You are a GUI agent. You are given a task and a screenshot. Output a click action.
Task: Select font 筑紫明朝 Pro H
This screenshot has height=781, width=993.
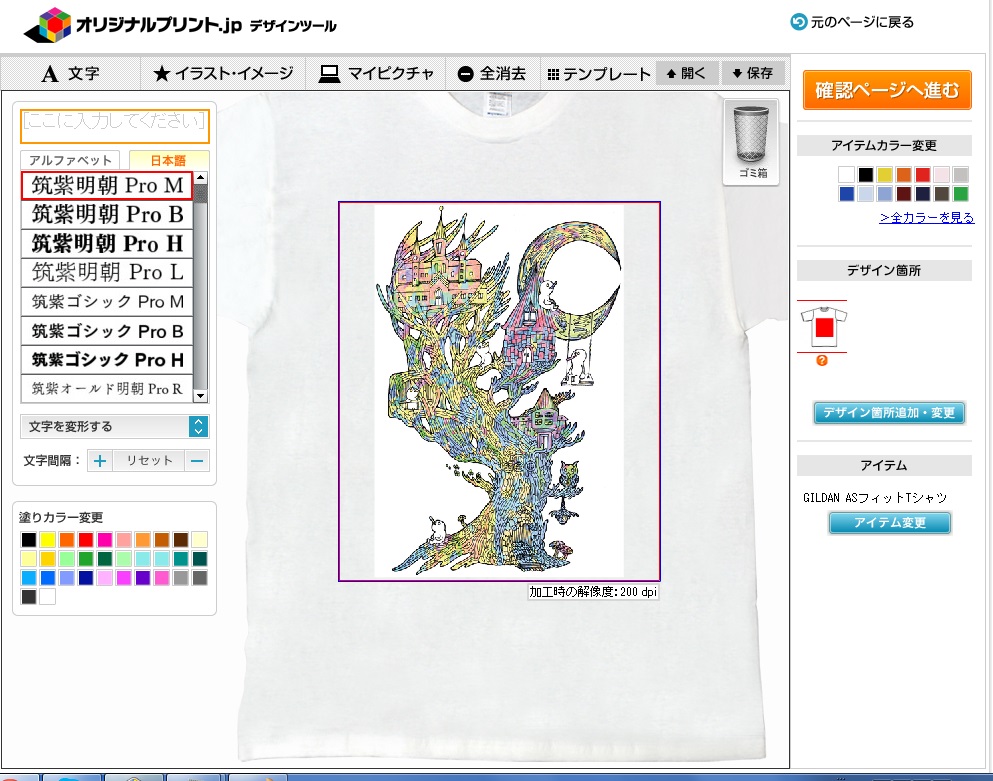107,243
